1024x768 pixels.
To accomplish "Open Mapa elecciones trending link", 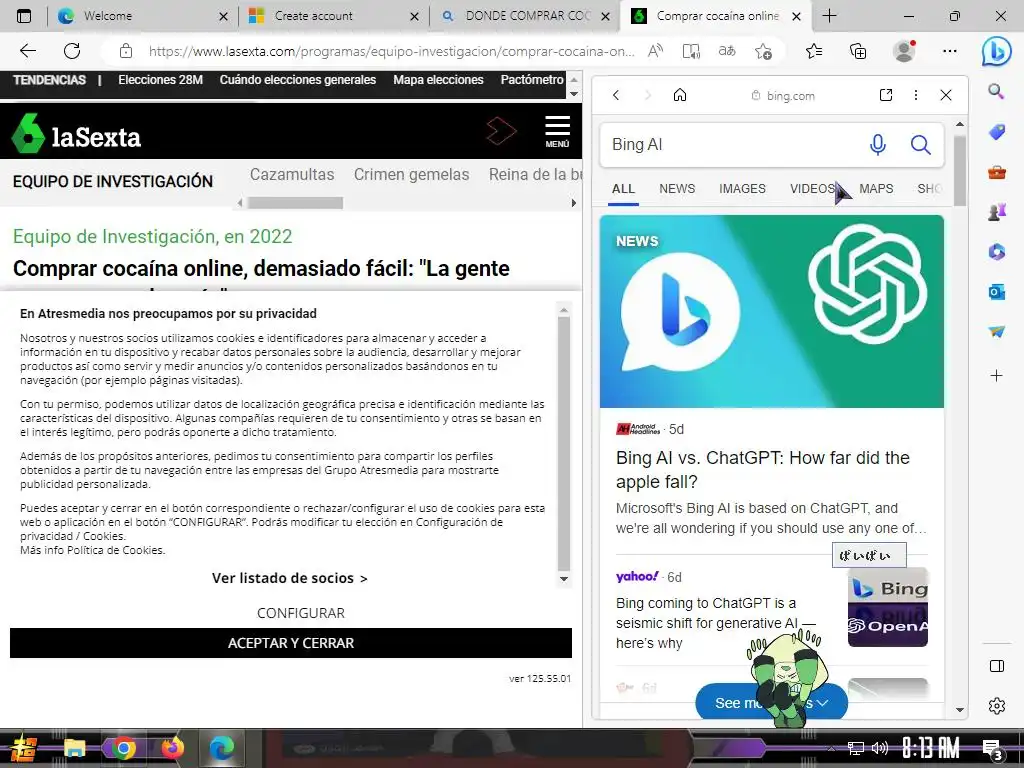I will click(x=438, y=80).
